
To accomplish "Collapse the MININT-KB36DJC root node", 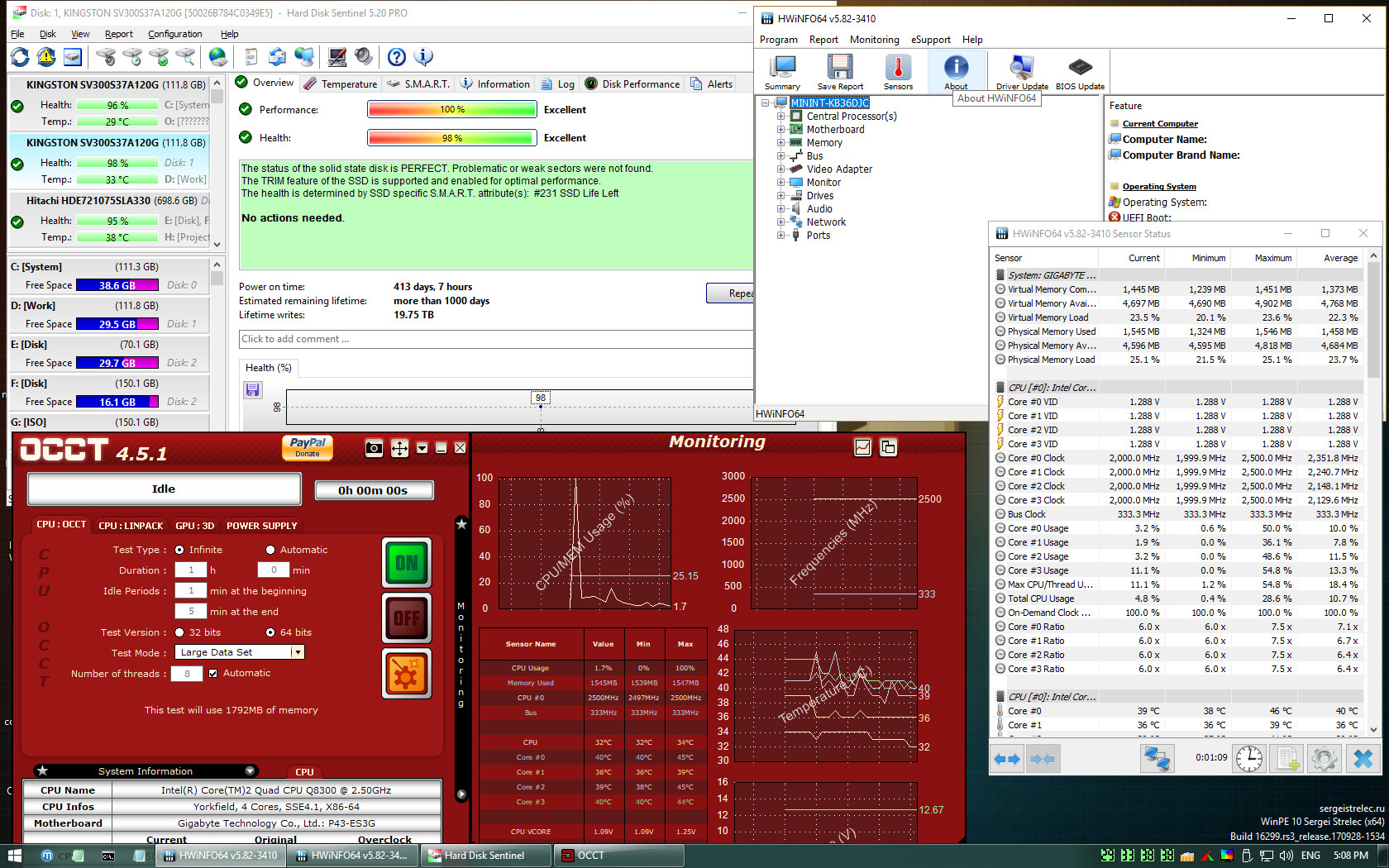I will [766, 103].
